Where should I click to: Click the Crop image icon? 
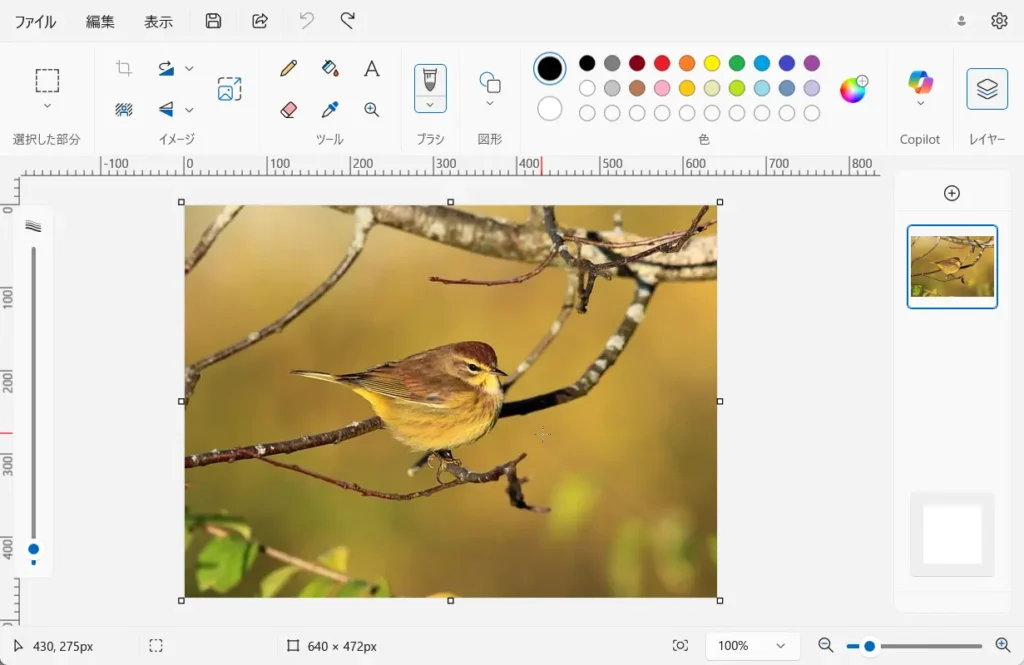tap(124, 69)
